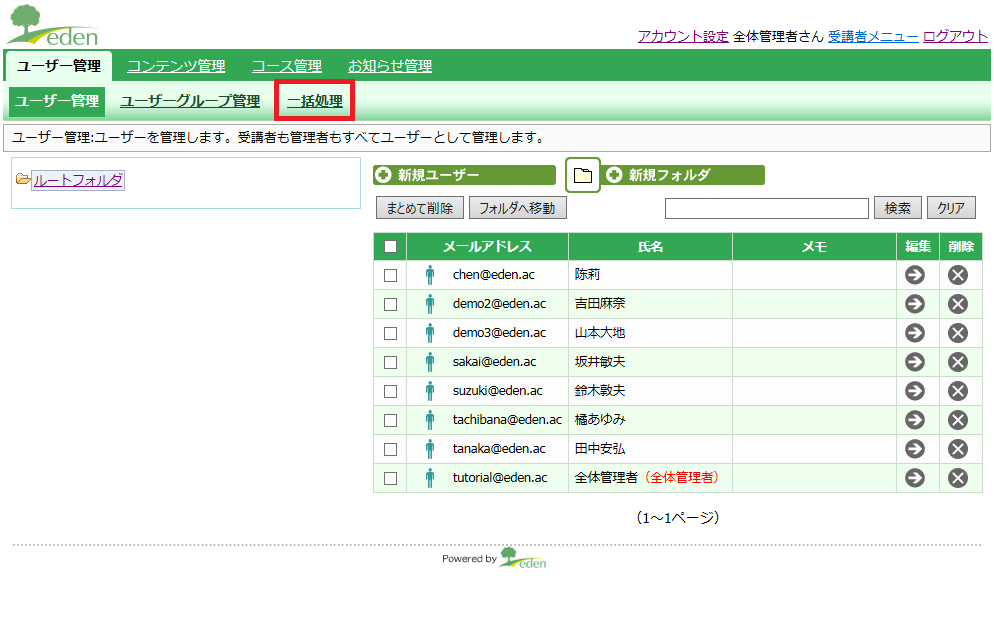Click the eden logo at top left
This screenshot has width=994, height=628.
point(53,25)
